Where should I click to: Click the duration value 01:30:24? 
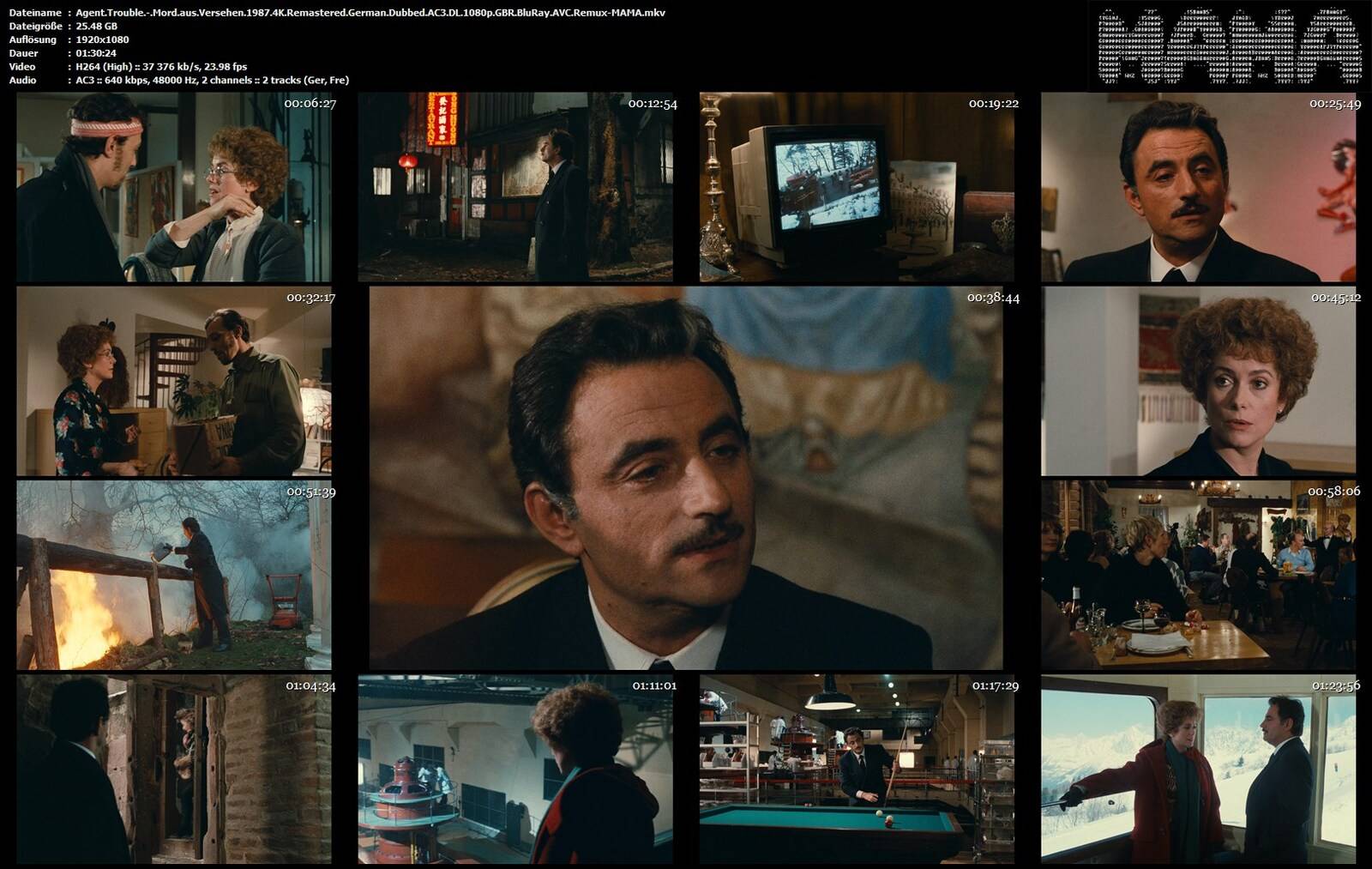tap(96, 53)
